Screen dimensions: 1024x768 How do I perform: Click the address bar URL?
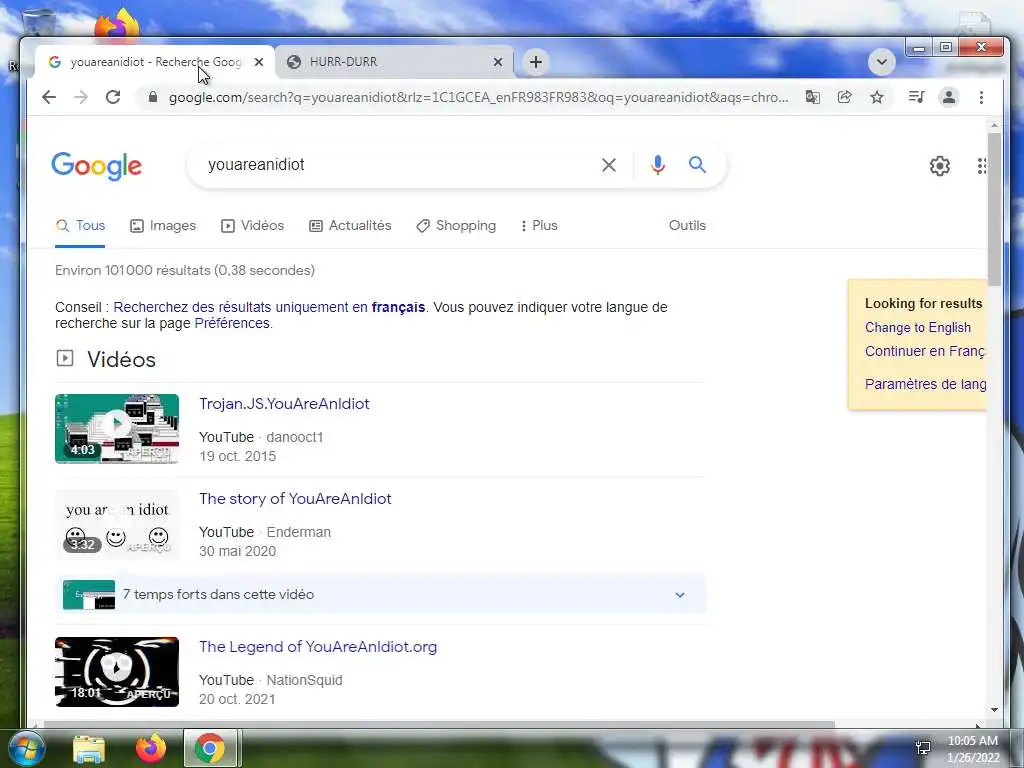point(479,97)
